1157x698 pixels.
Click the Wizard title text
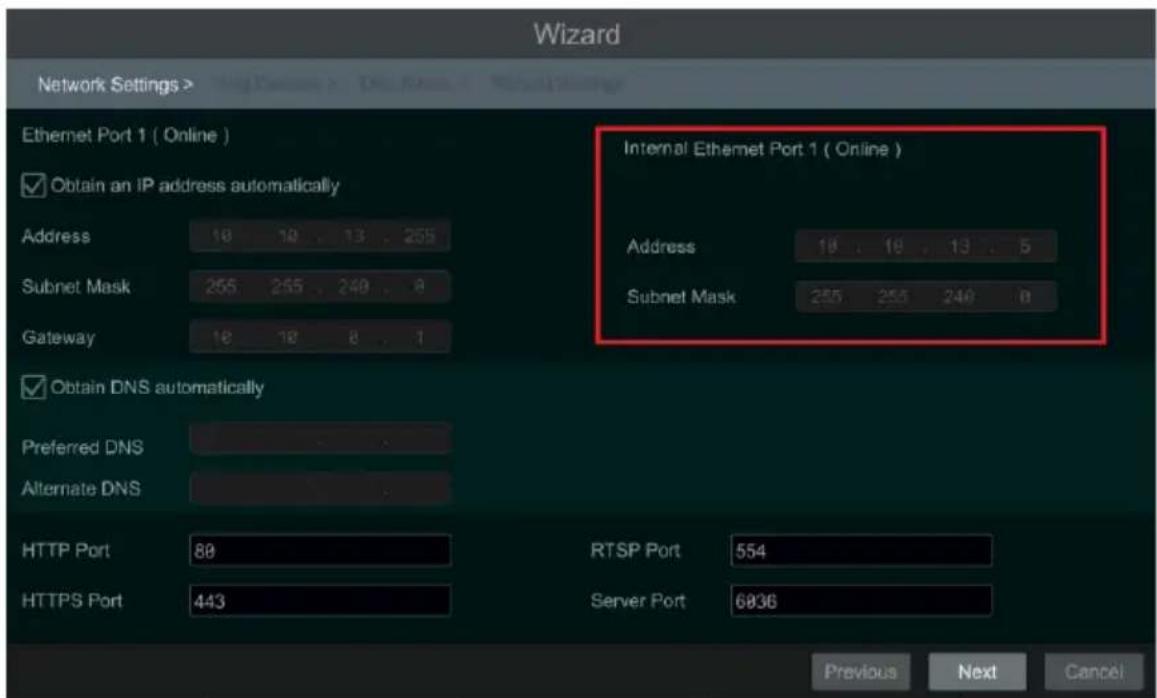577,34
